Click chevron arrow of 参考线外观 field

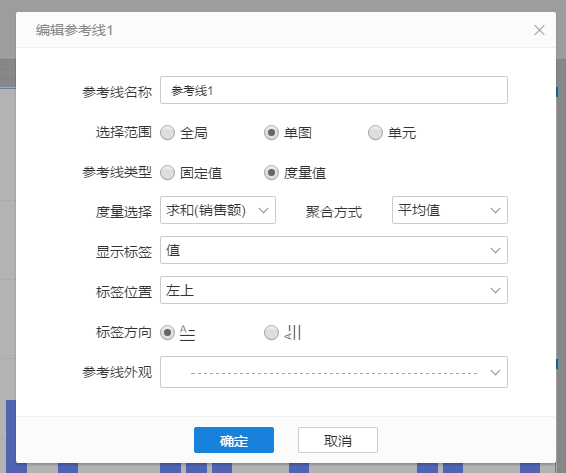tap(495, 372)
